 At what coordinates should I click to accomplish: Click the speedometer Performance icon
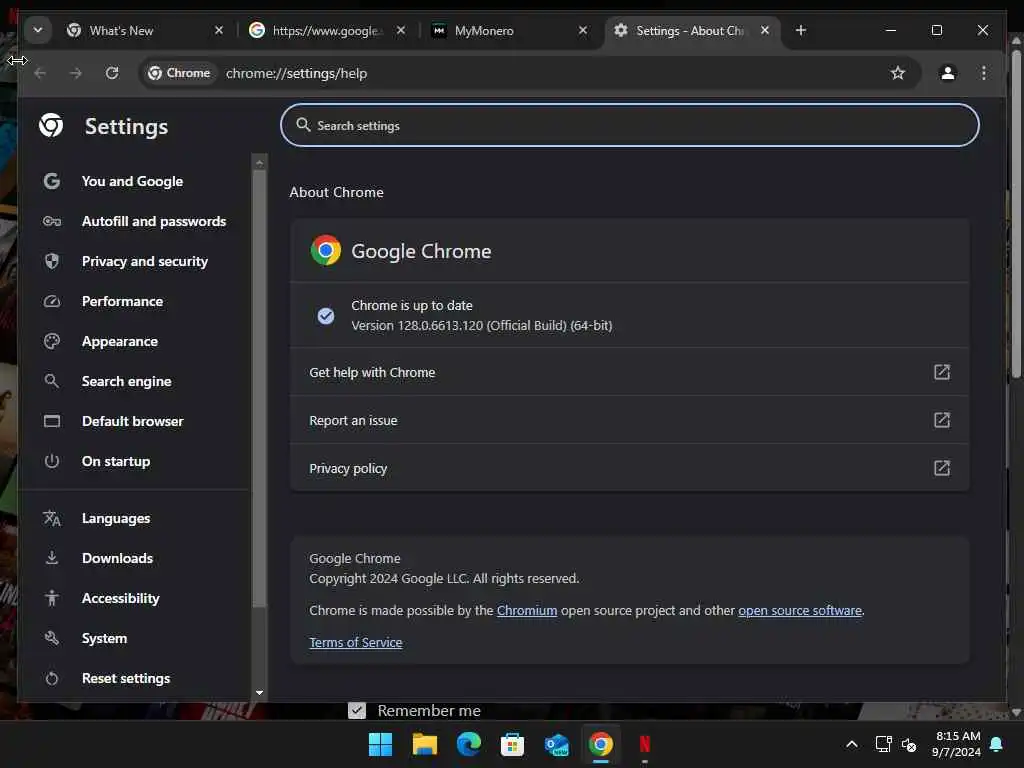52,302
